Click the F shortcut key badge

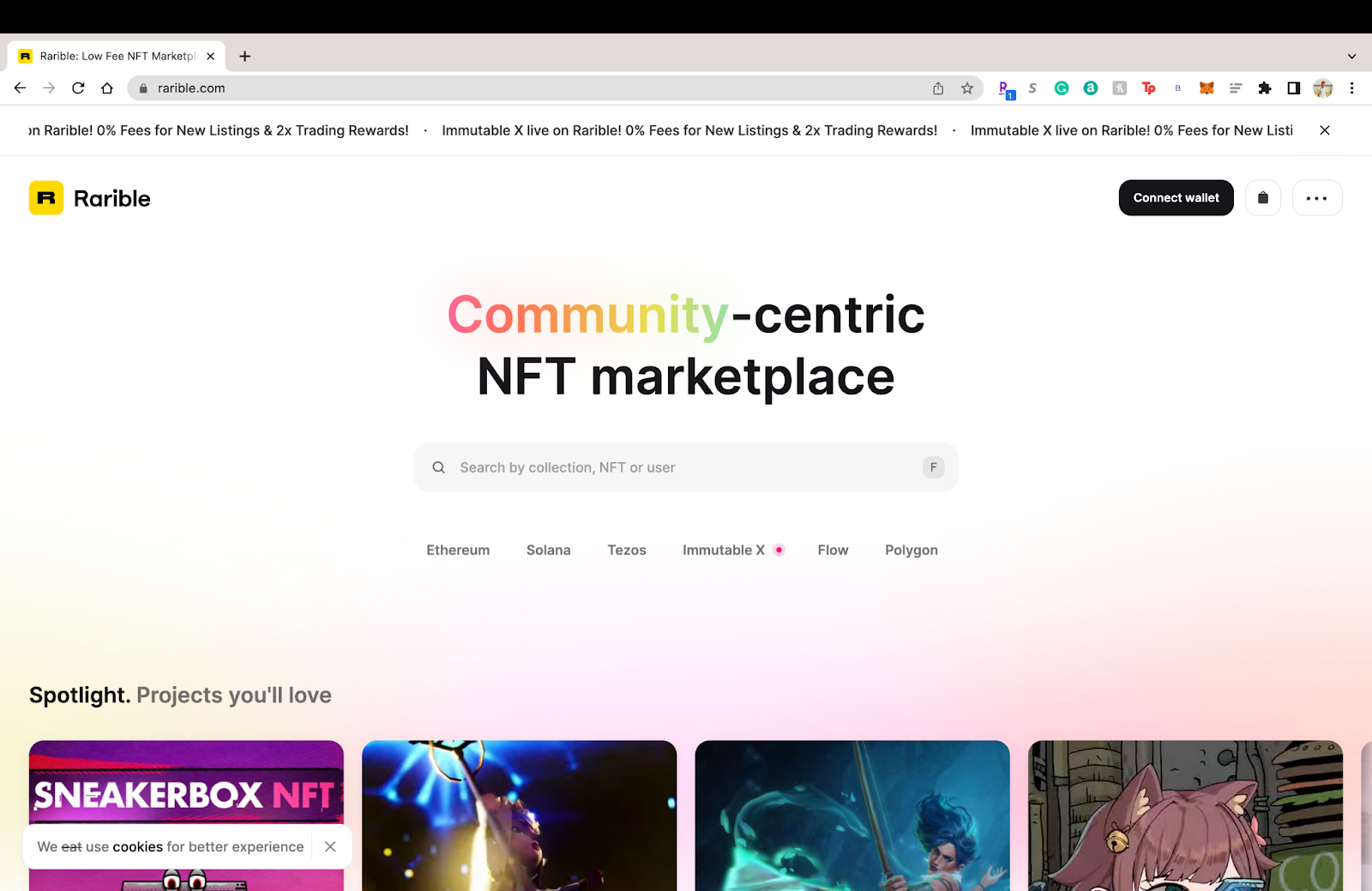(x=934, y=467)
